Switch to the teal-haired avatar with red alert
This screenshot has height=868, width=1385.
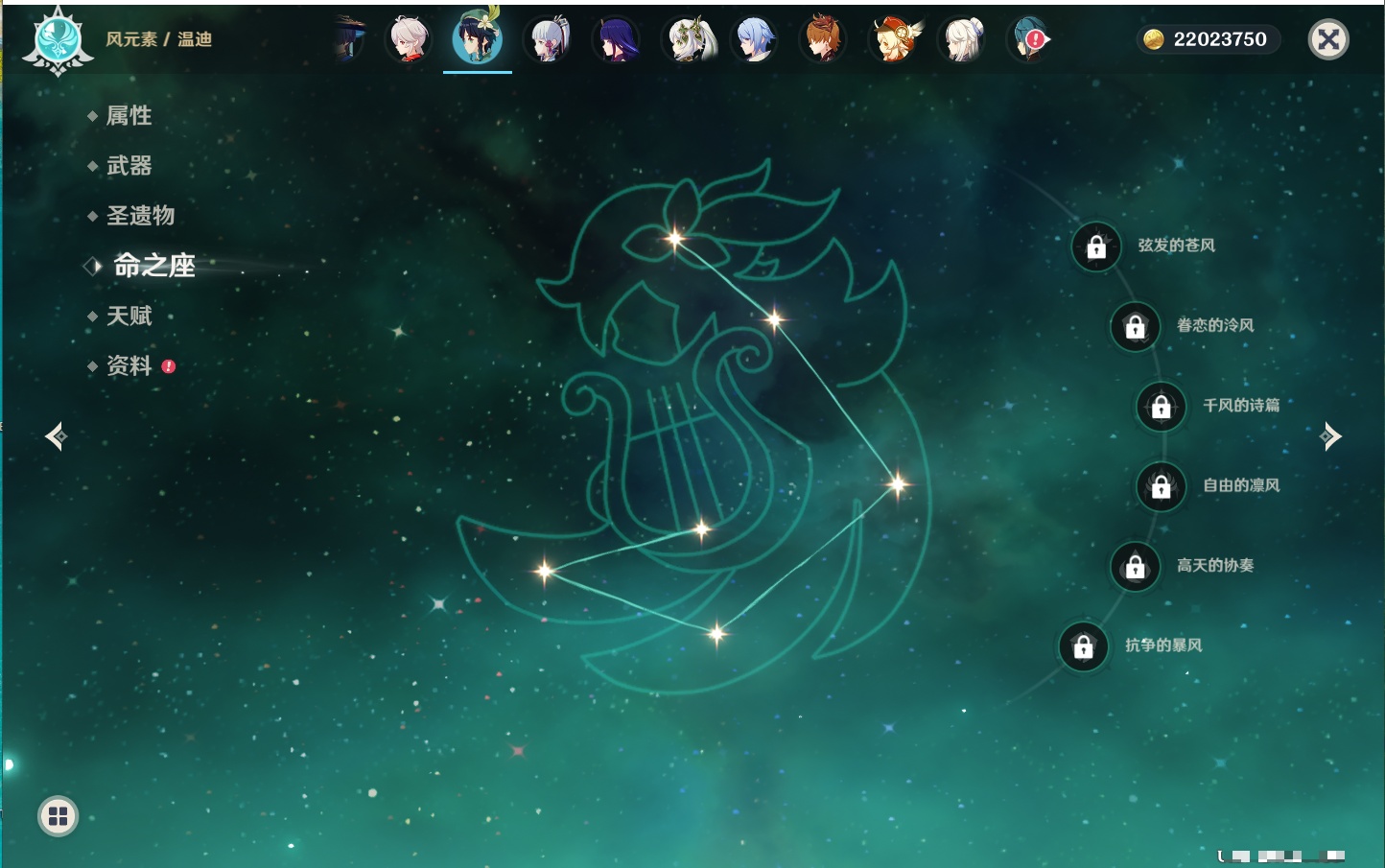coord(1028,39)
